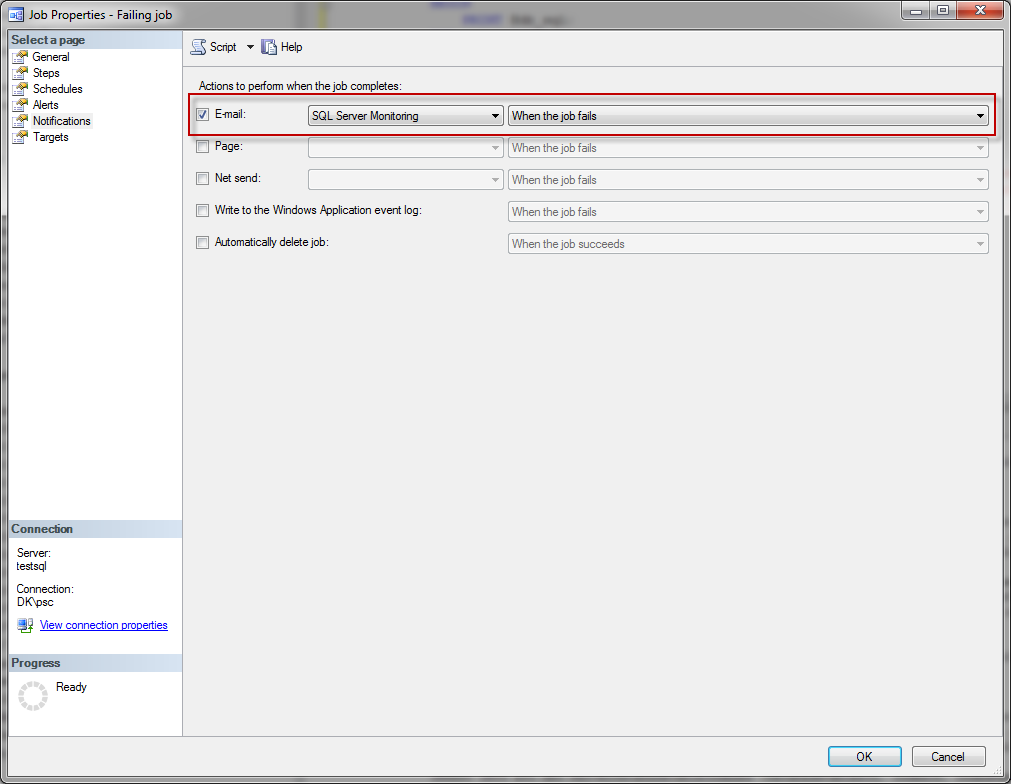This screenshot has width=1011, height=784.
Task: Click the OK button
Action: point(865,756)
